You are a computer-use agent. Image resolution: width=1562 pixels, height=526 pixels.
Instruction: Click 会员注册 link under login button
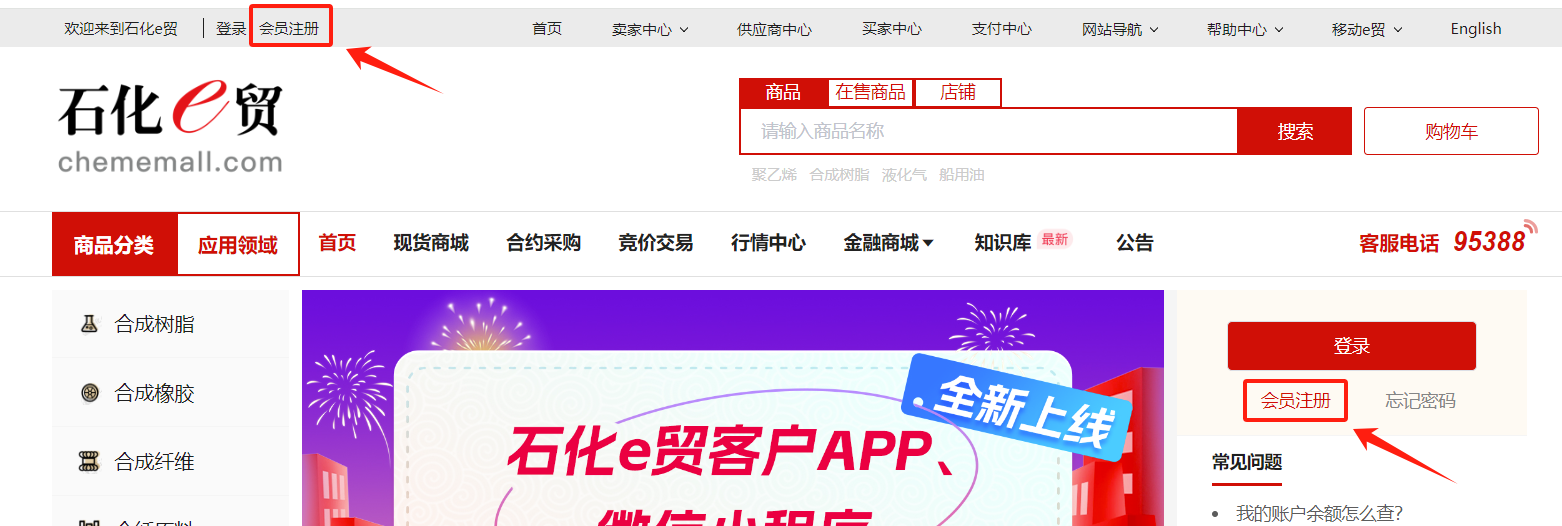tap(1296, 401)
